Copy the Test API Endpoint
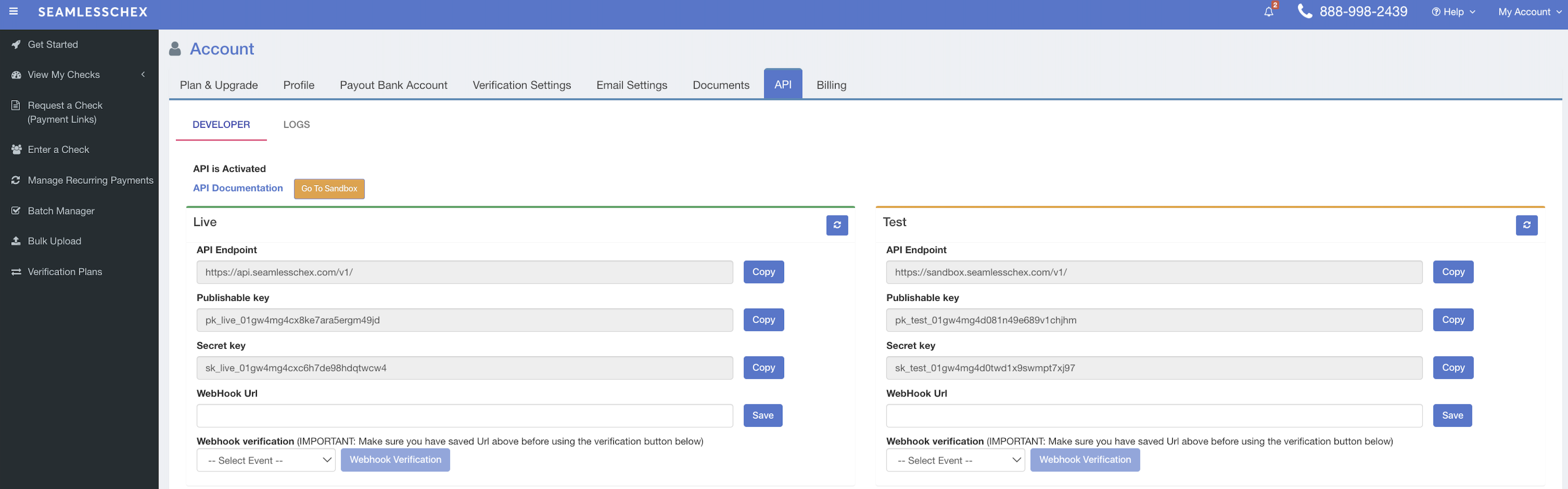 coord(1453,272)
